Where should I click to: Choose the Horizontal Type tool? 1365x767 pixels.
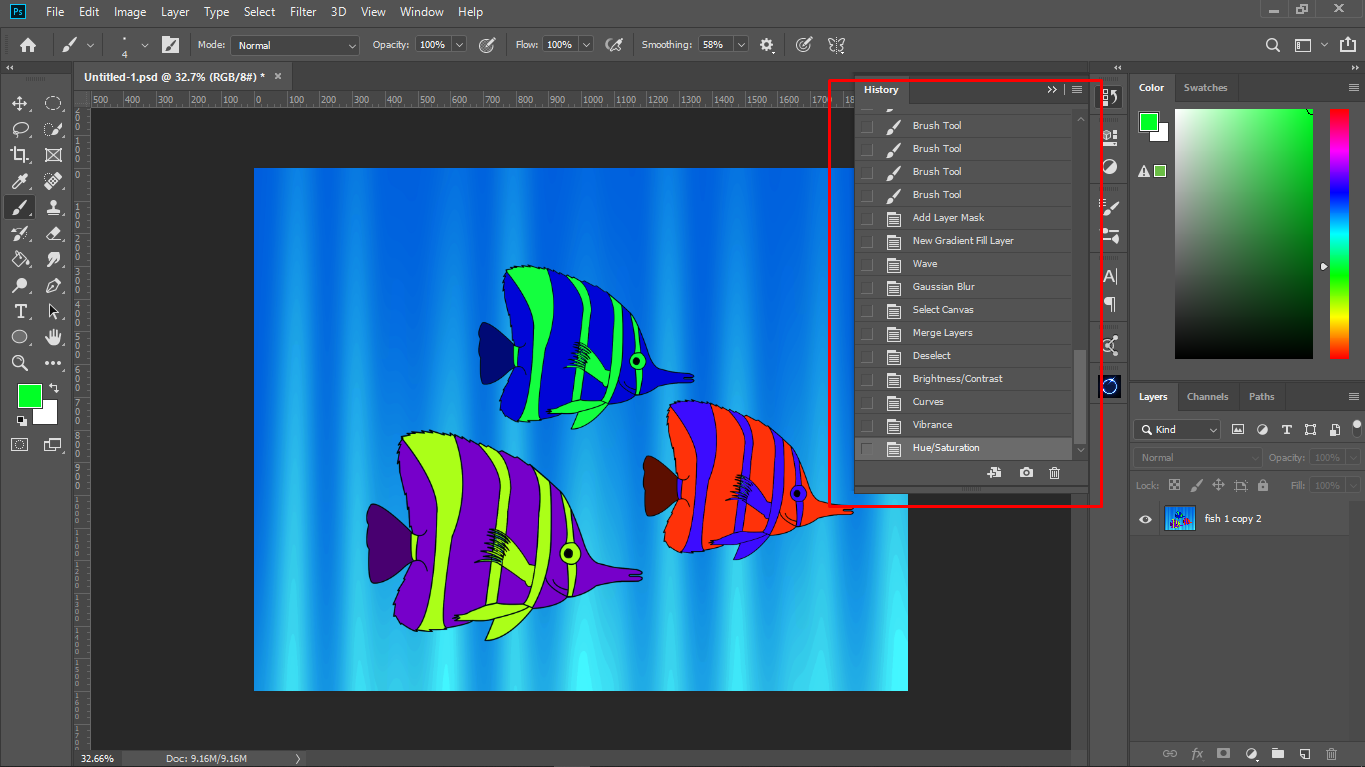coord(19,311)
